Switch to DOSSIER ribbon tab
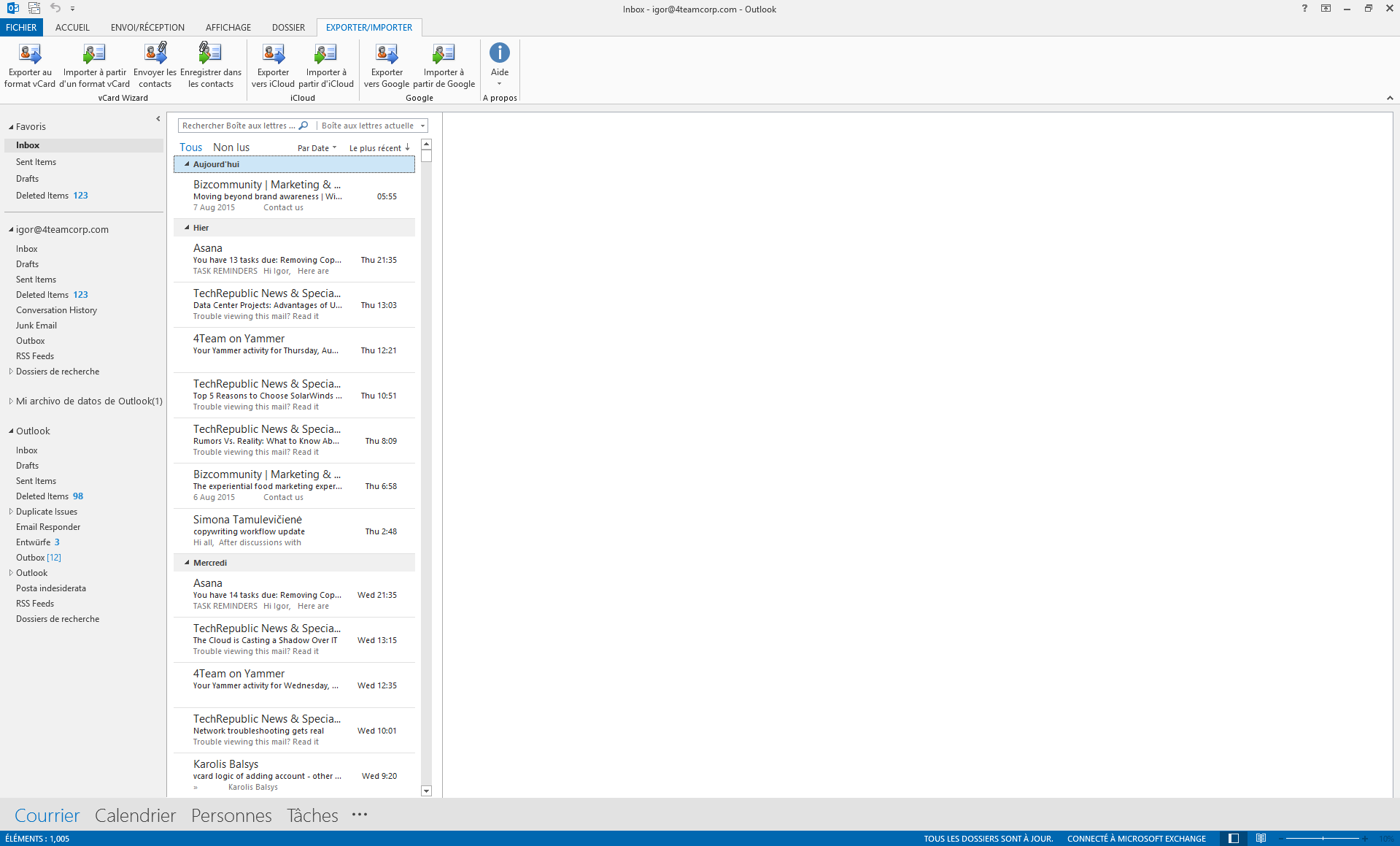 [288, 27]
